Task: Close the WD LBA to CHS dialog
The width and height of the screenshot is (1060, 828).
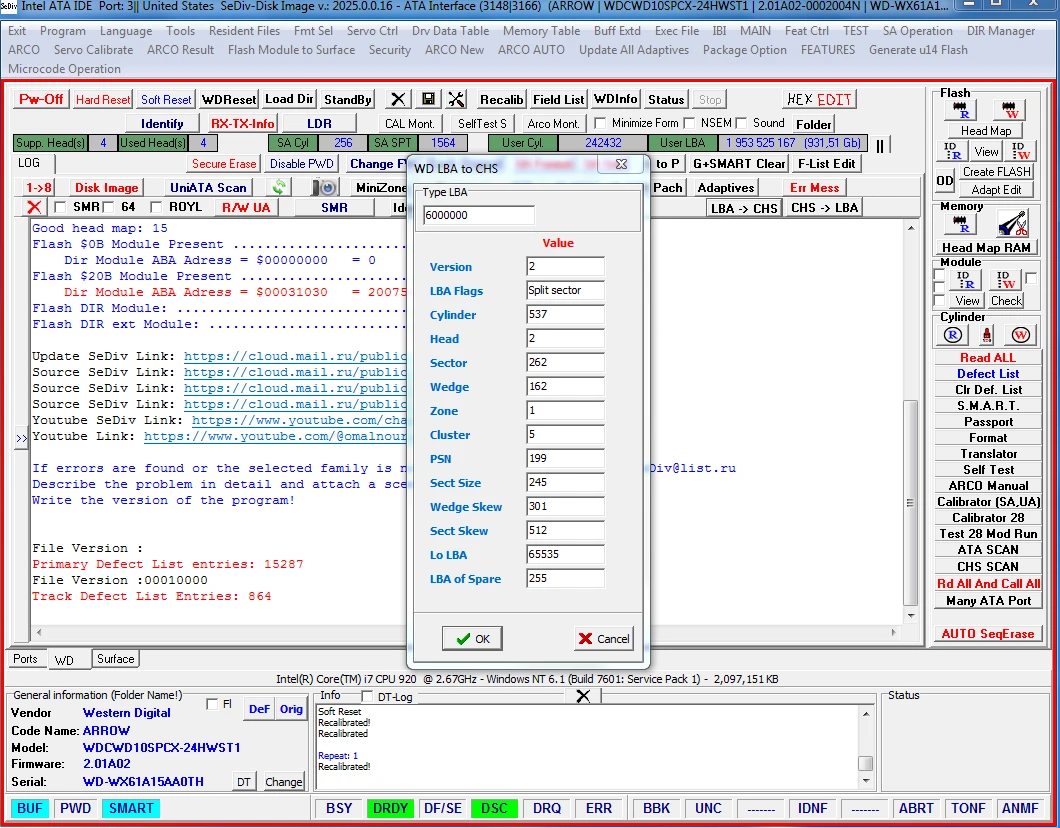Action: [621, 164]
